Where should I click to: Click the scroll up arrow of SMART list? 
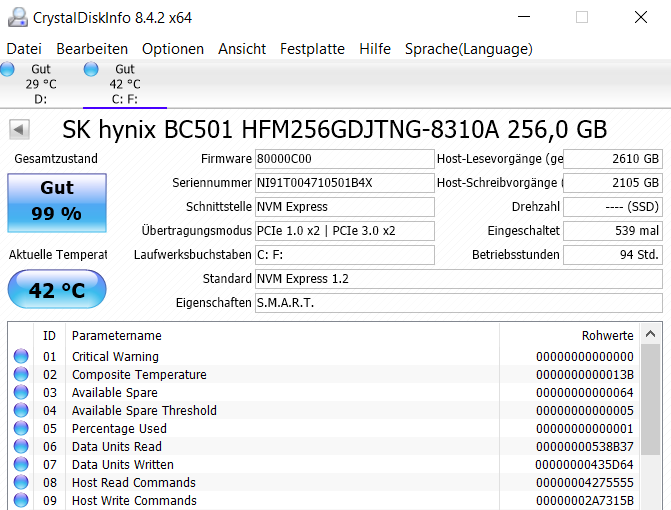click(x=650, y=334)
